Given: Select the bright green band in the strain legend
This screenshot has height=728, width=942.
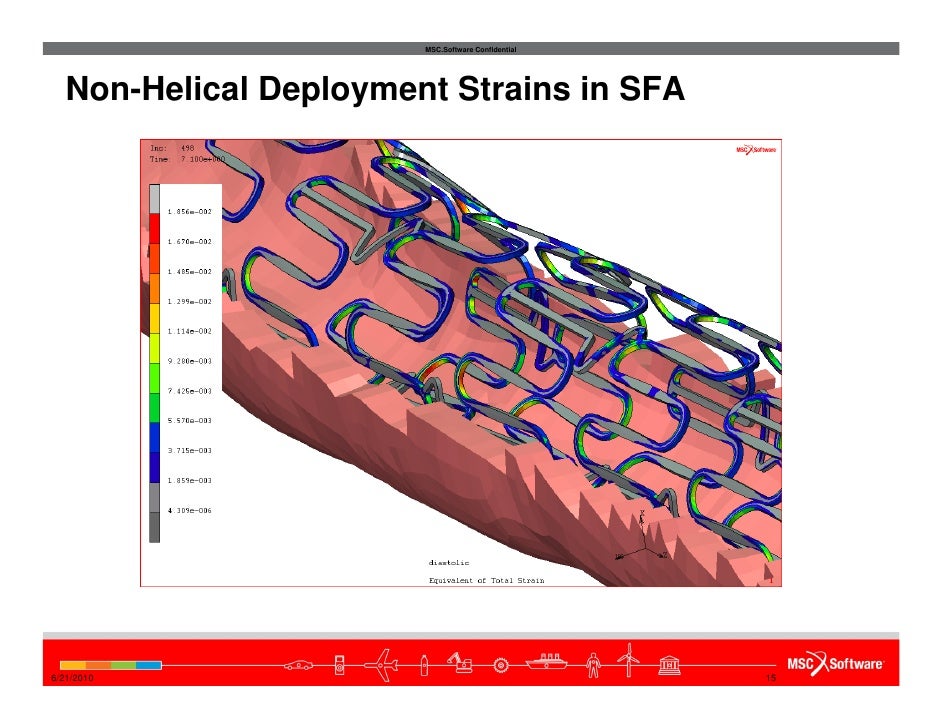Looking at the screenshot, I should (154, 378).
